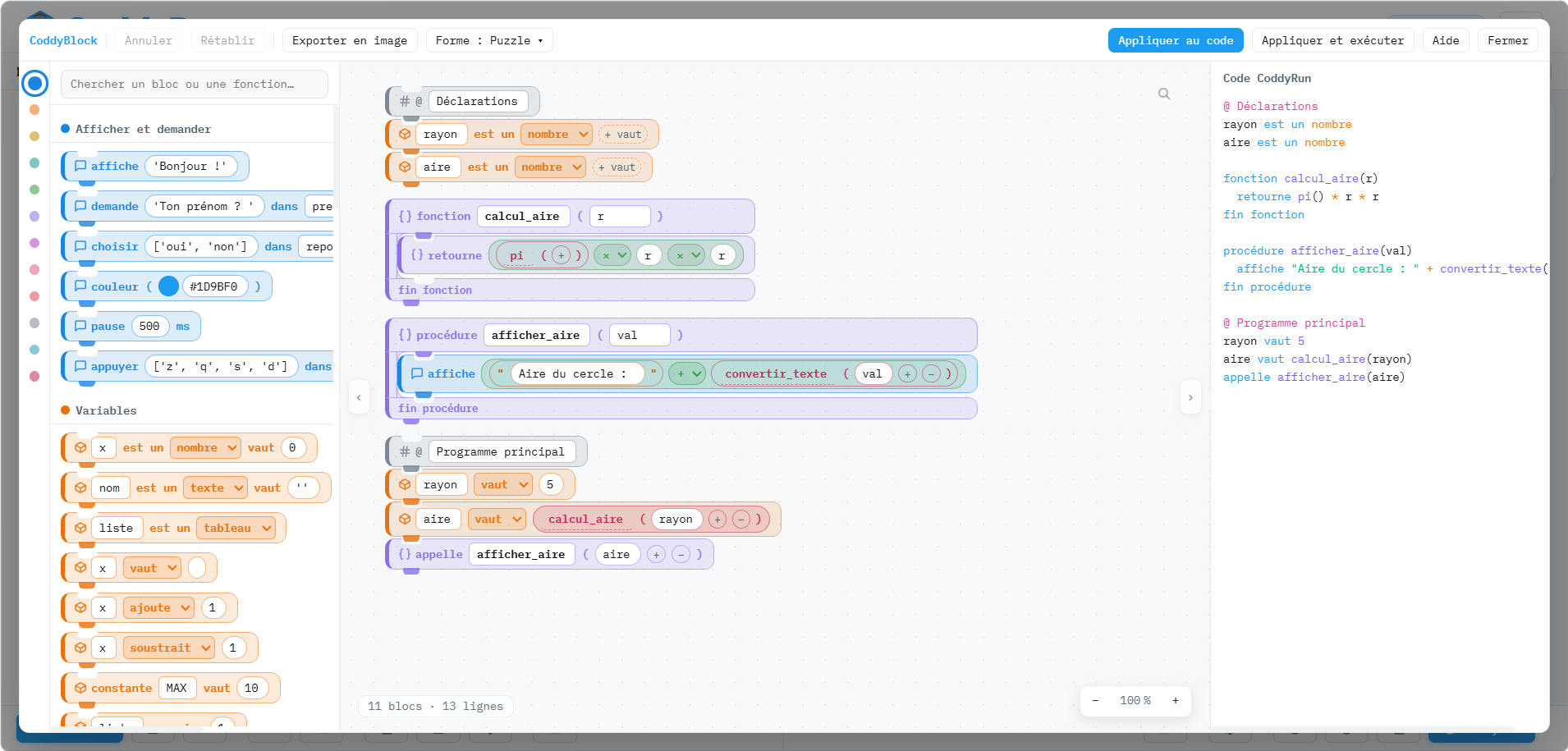The width and height of the screenshot is (1568, 751).
Task: Open the Aide menu
Action: (x=1446, y=40)
